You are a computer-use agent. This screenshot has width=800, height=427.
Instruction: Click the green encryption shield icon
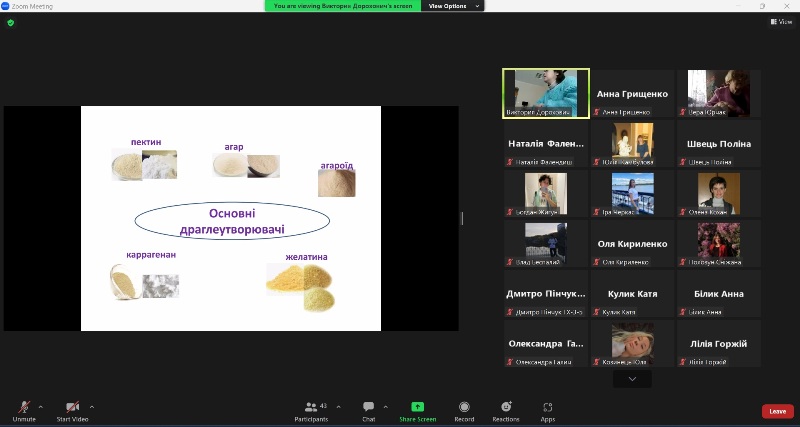pos(11,22)
